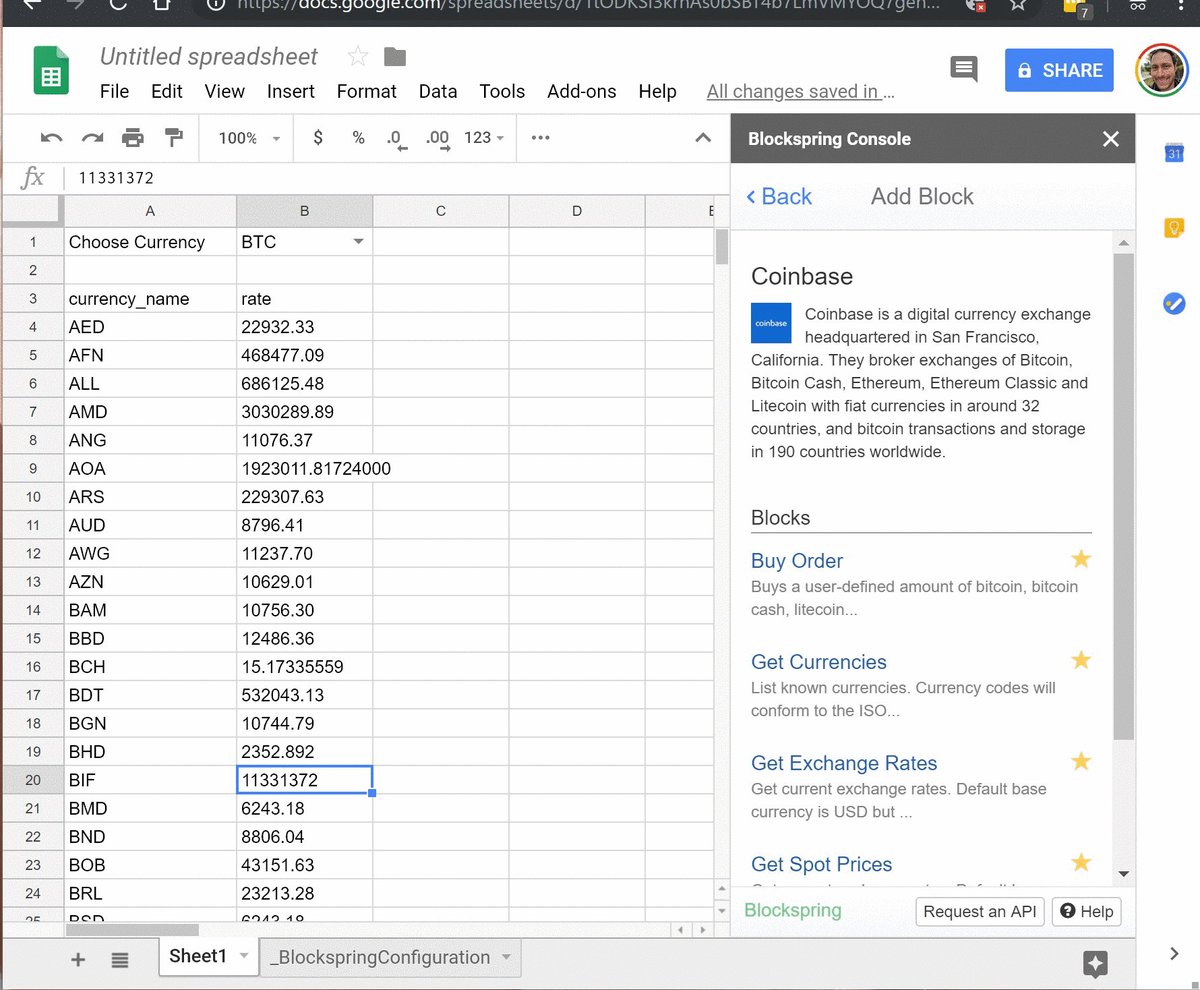
Task: Open the Get Currencies block
Action: (819, 662)
